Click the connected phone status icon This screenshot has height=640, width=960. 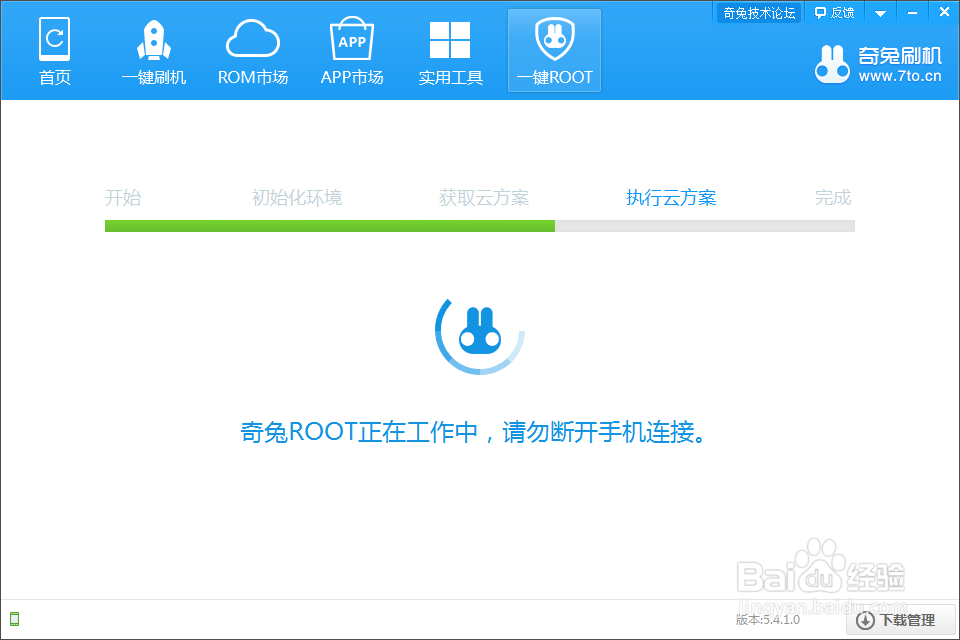point(14,619)
